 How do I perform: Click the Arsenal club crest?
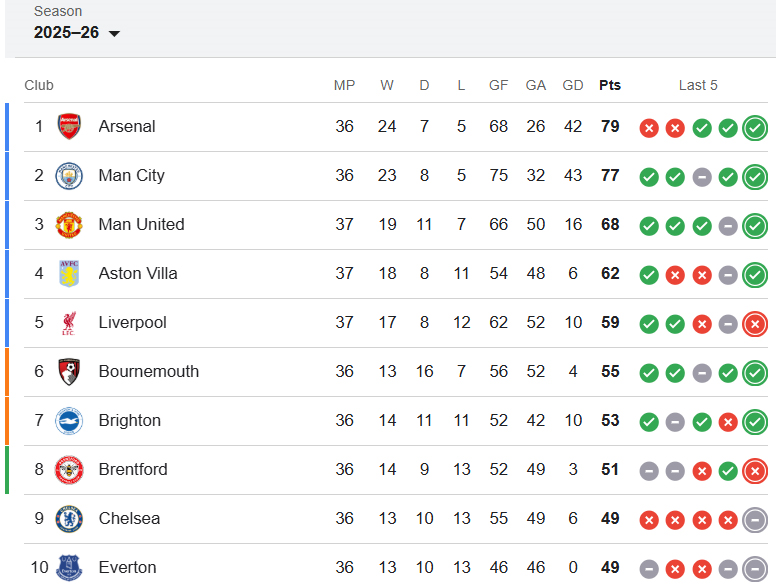69,127
